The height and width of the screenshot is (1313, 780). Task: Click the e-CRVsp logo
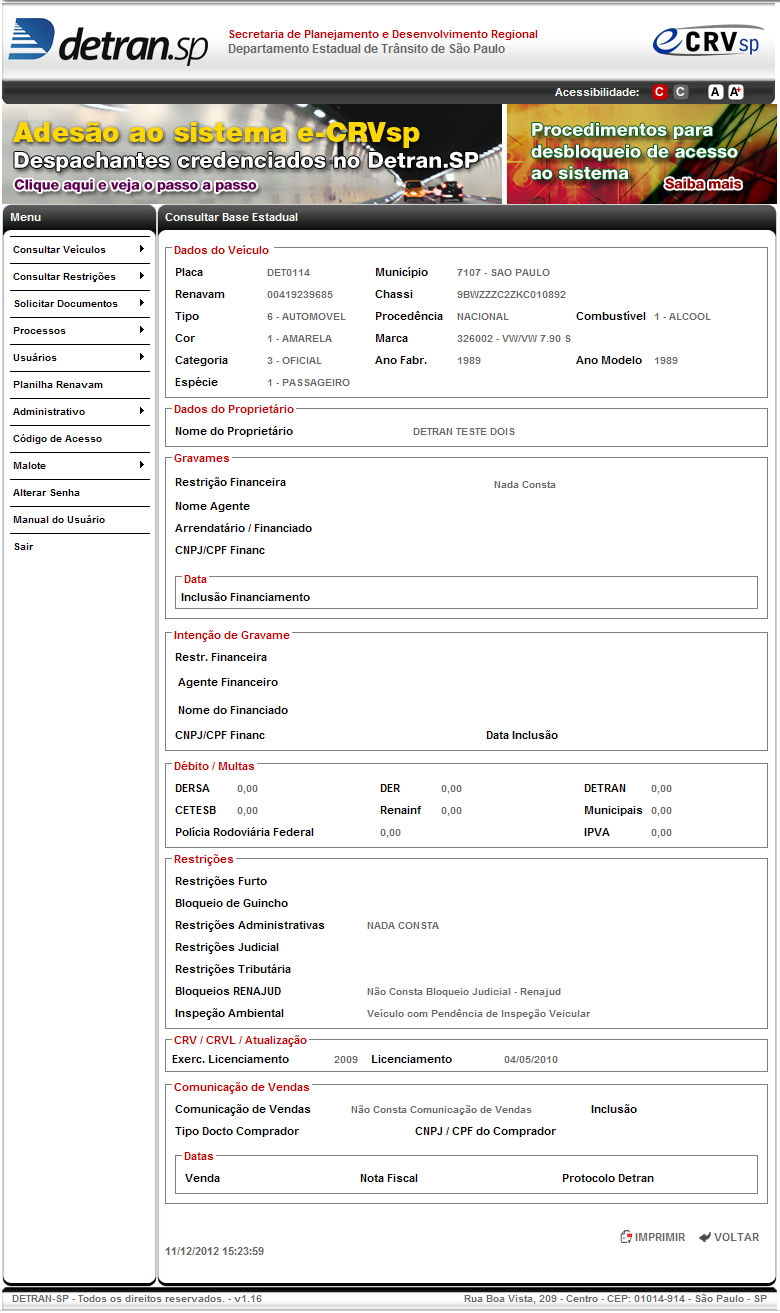pos(708,41)
